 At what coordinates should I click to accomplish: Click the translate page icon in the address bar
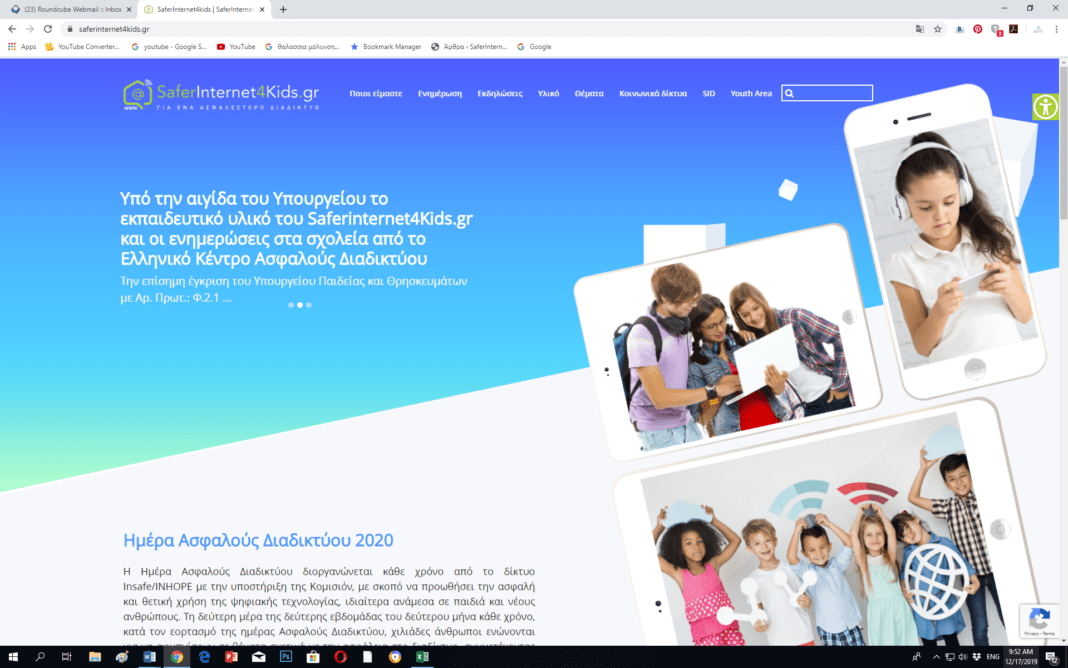919,29
